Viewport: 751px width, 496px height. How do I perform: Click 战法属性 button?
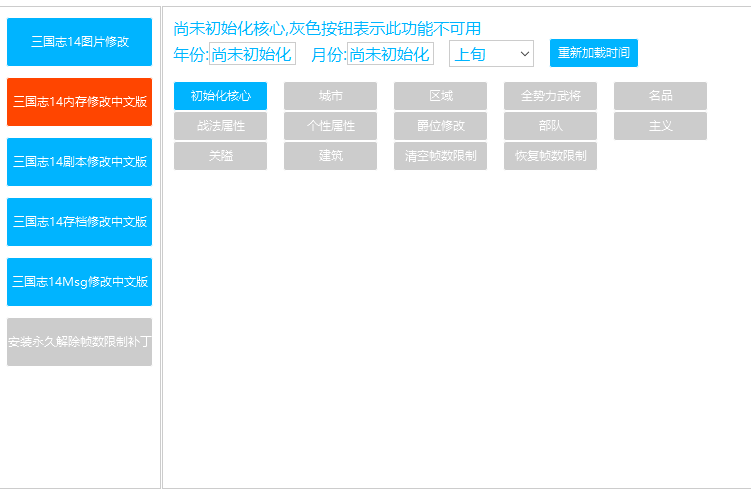[x=220, y=126]
